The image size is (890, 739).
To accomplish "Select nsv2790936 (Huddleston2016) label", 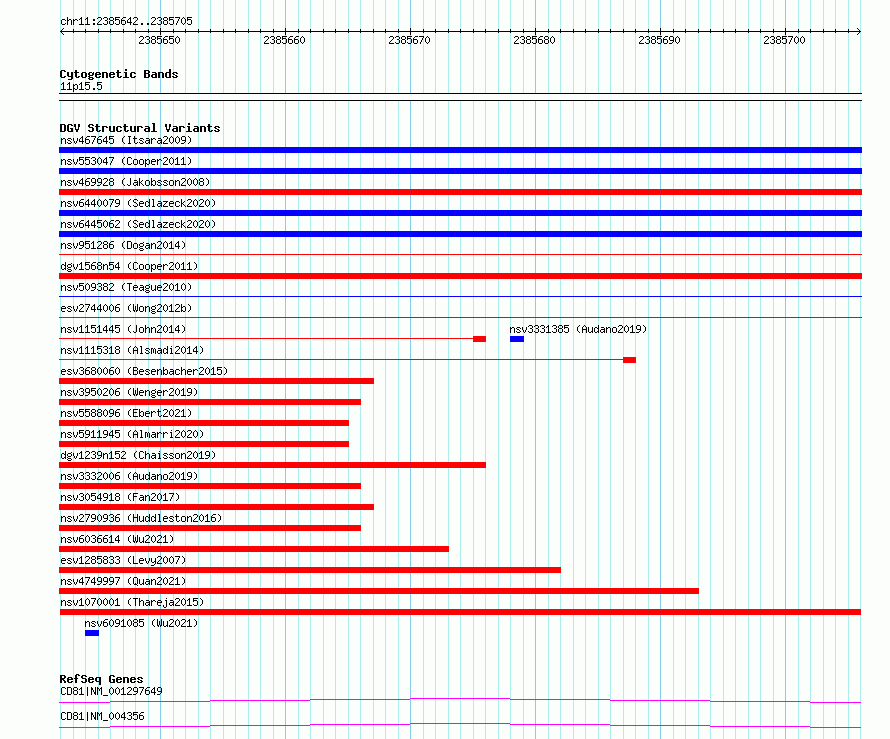I will [x=141, y=518].
